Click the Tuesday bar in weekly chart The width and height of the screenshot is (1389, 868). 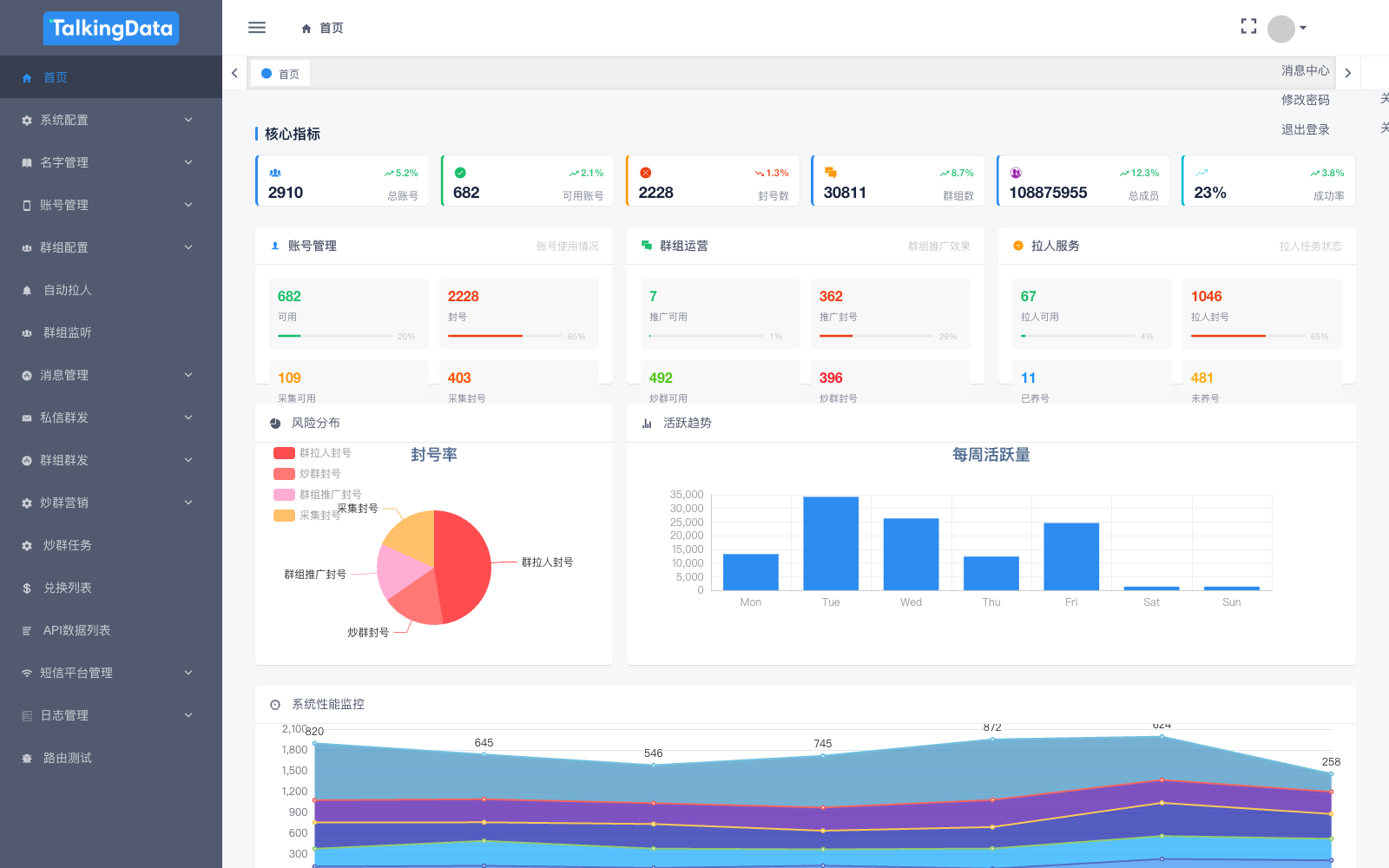coord(831,543)
